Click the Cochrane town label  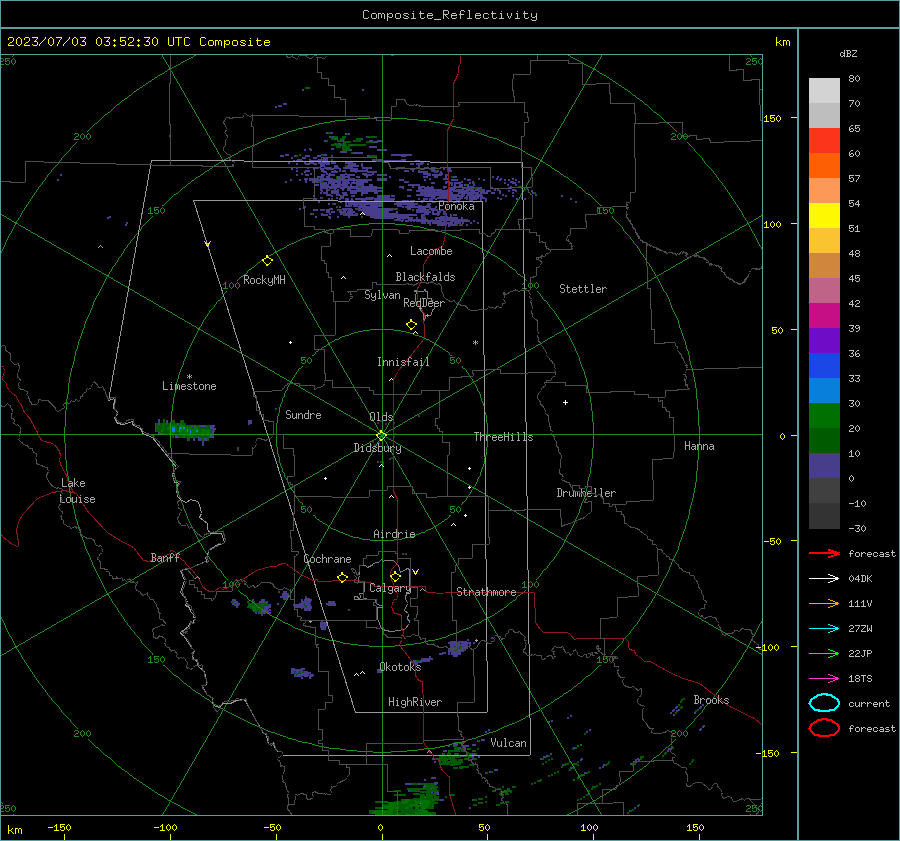(327, 559)
